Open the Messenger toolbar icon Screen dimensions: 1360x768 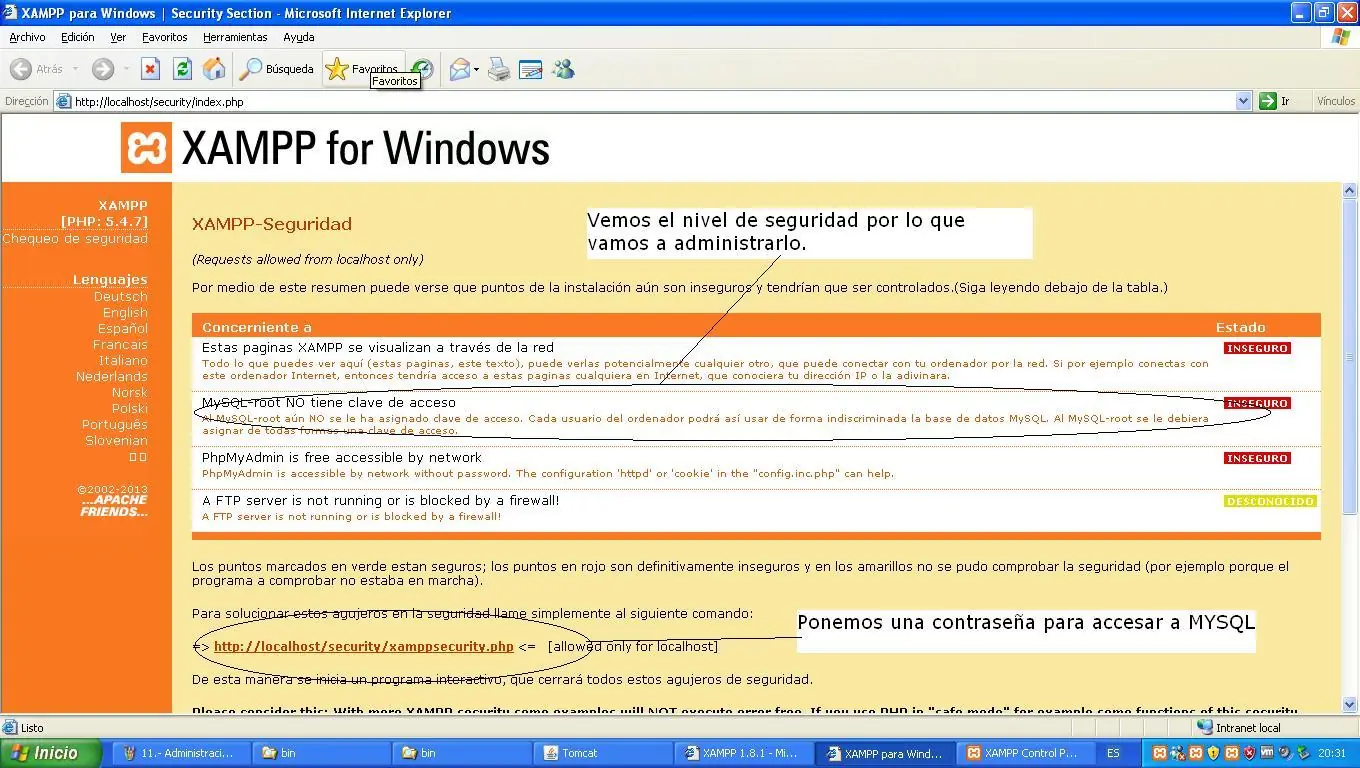pos(563,69)
